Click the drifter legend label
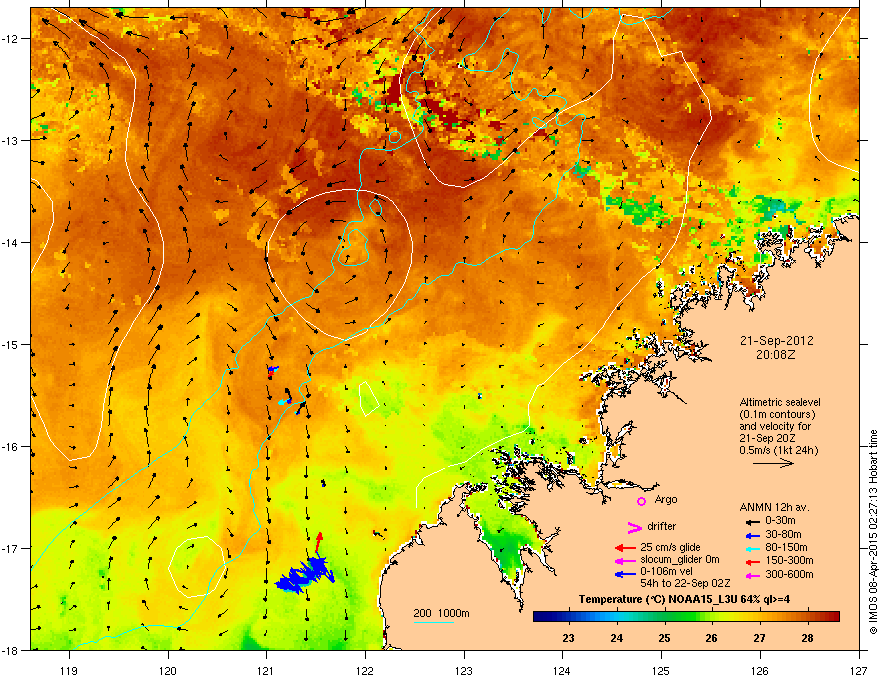The height and width of the screenshot is (680, 880). (662, 526)
